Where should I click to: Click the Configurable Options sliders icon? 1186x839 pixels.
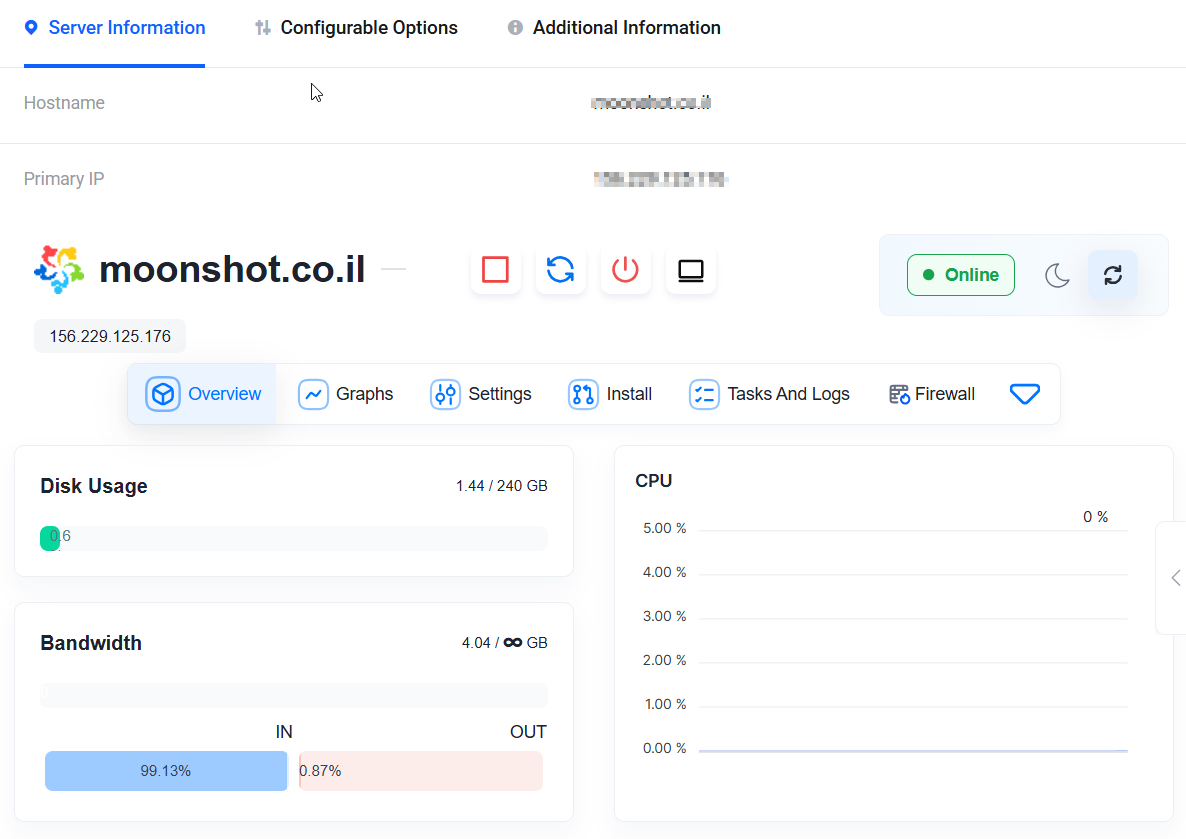click(262, 28)
